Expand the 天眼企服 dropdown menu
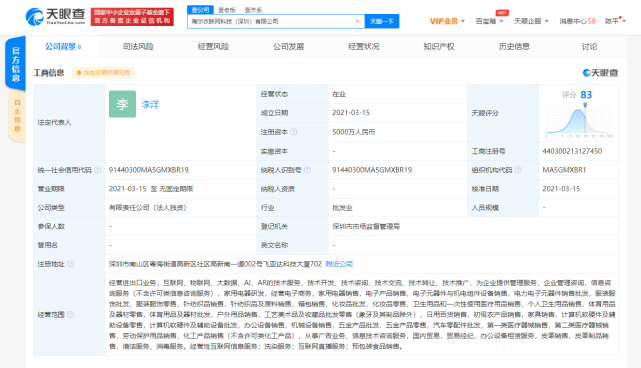641x368 pixels. click(x=531, y=21)
